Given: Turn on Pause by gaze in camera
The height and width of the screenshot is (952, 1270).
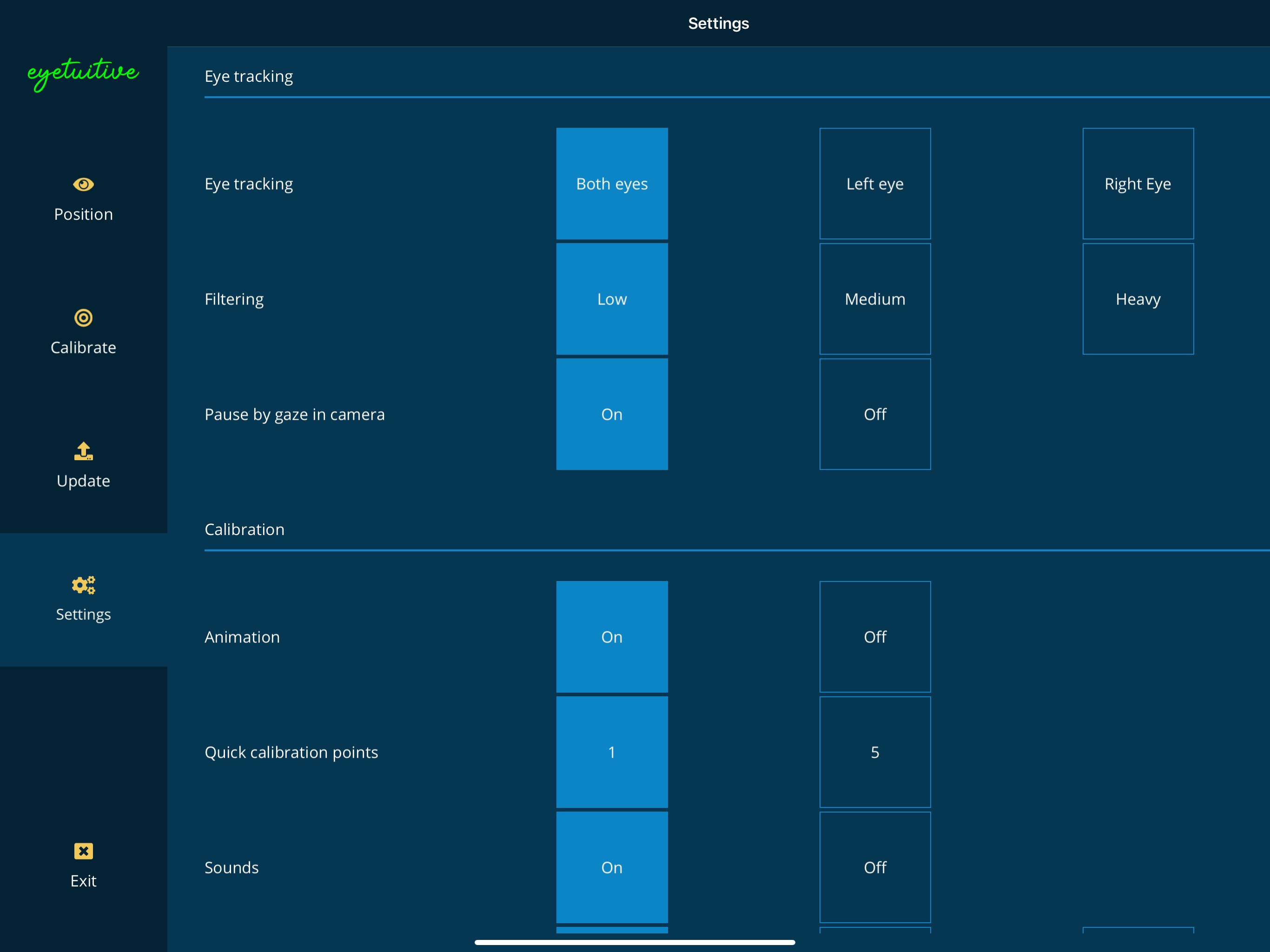Looking at the screenshot, I should [x=611, y=414].
